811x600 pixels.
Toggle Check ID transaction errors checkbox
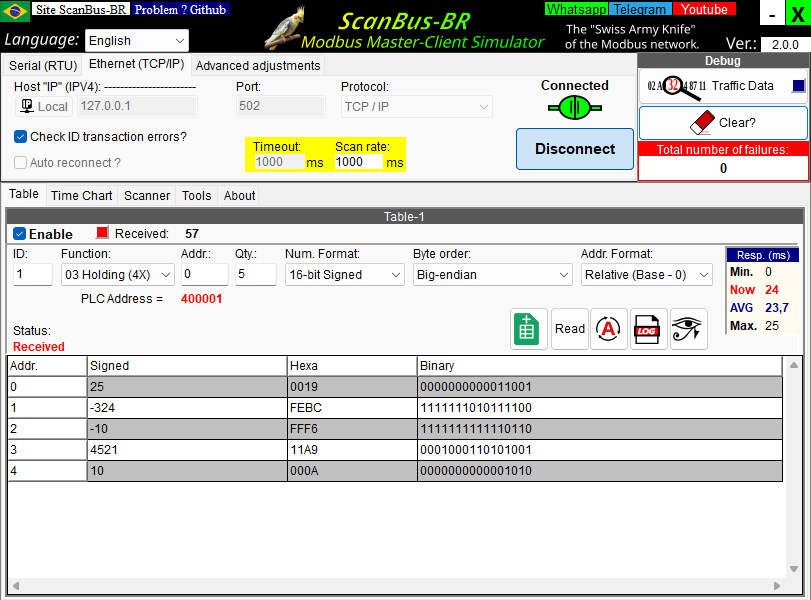pyautogui.click(x=20, y=137)
